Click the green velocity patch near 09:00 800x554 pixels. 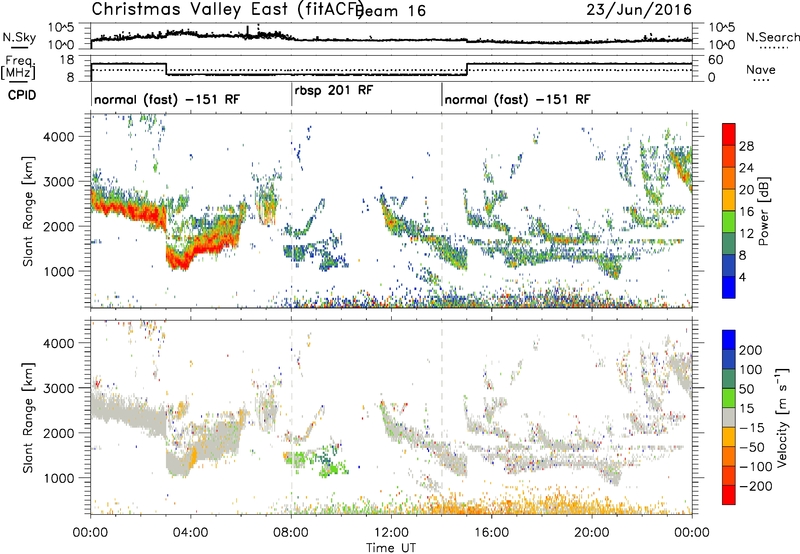pyautogui.click(x=314, y=461)
